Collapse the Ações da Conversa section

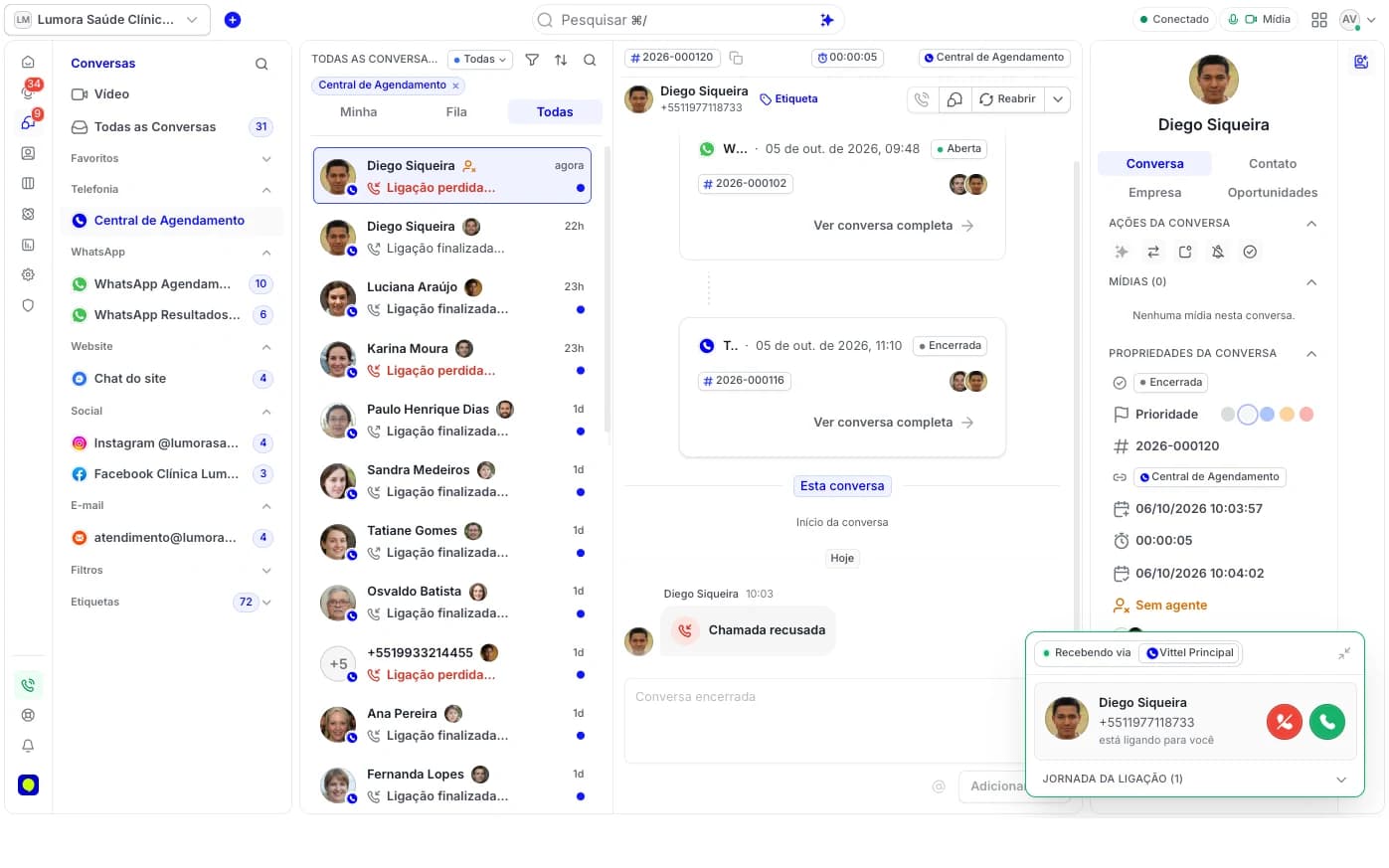coord(1311,224)
